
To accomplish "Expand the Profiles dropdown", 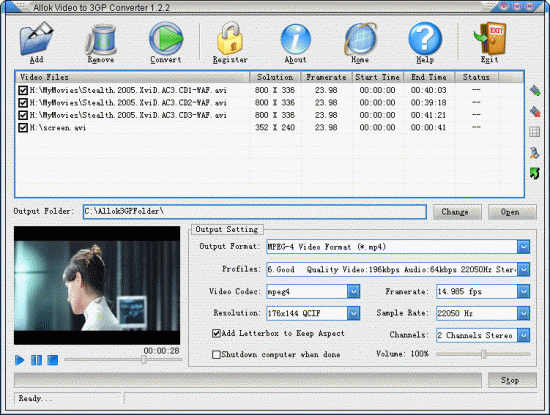I will click(523, 269).
